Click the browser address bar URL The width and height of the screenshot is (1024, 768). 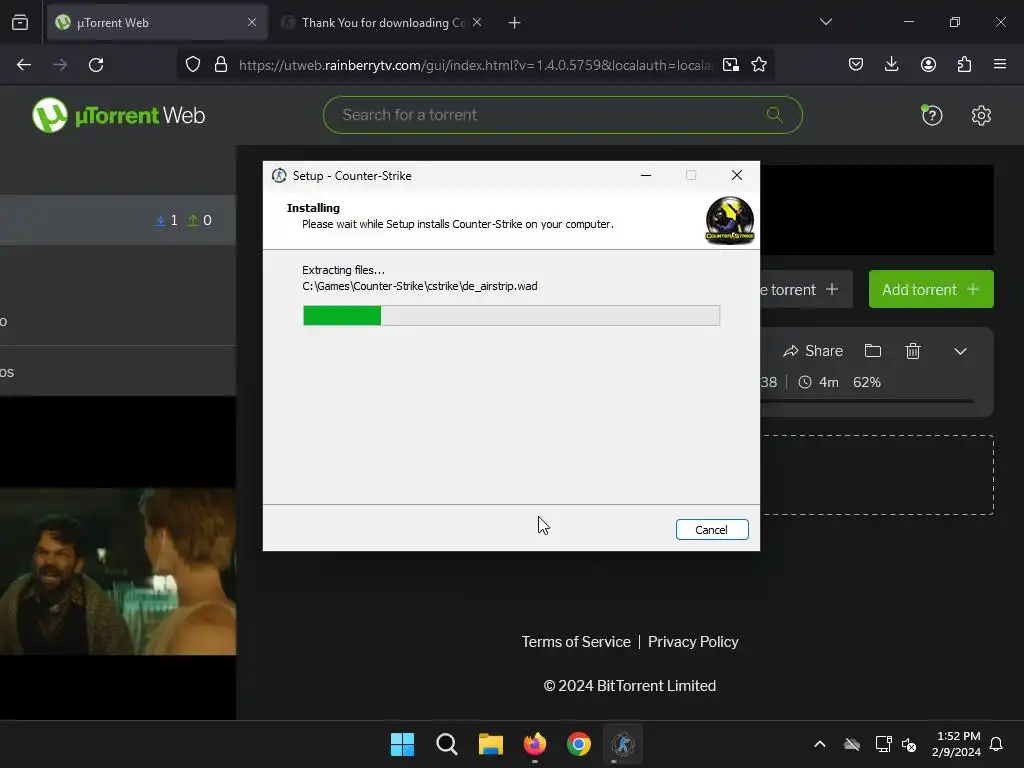pos(475,65)
